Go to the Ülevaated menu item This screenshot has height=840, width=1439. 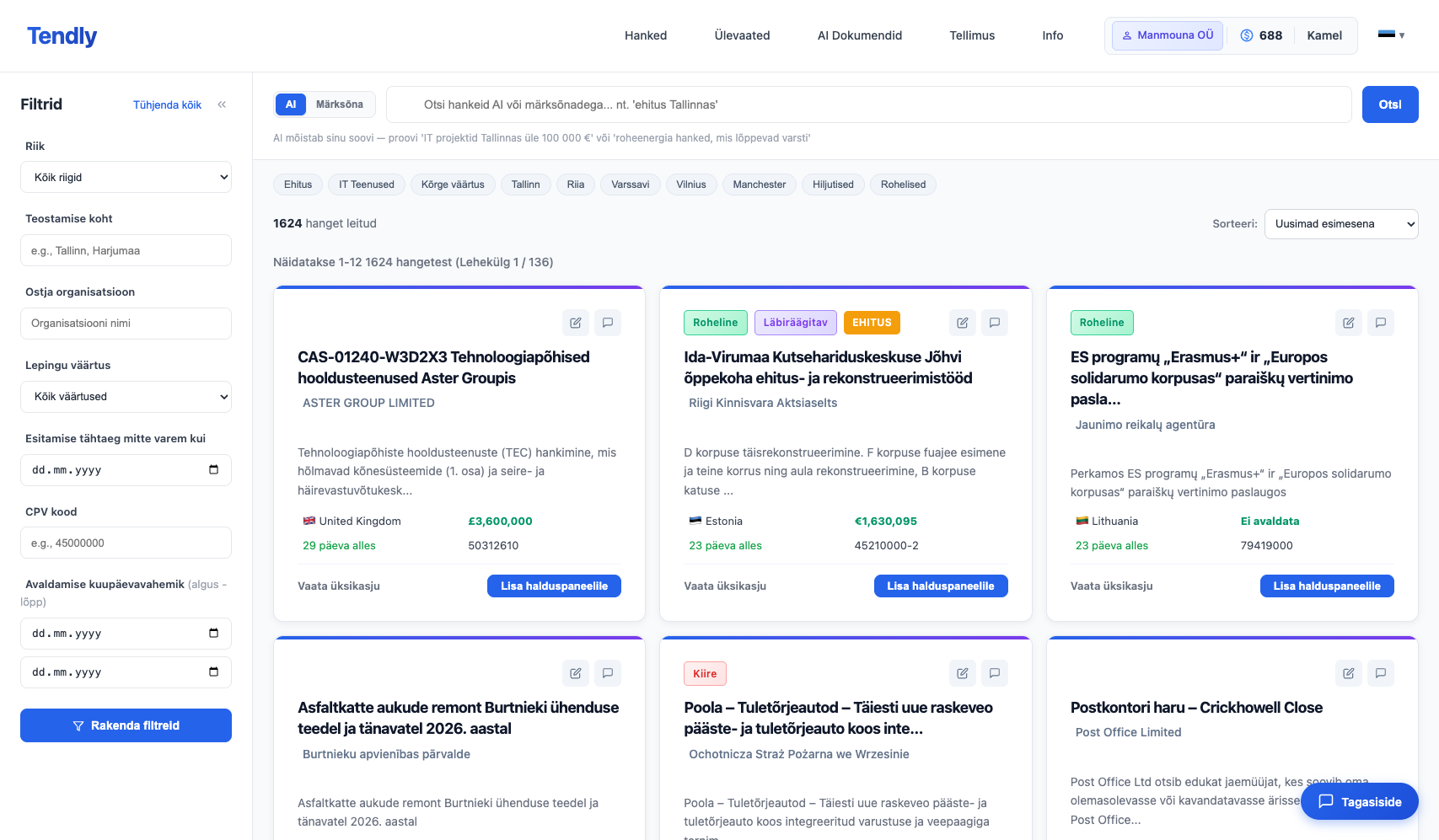[x=742, y=35]
